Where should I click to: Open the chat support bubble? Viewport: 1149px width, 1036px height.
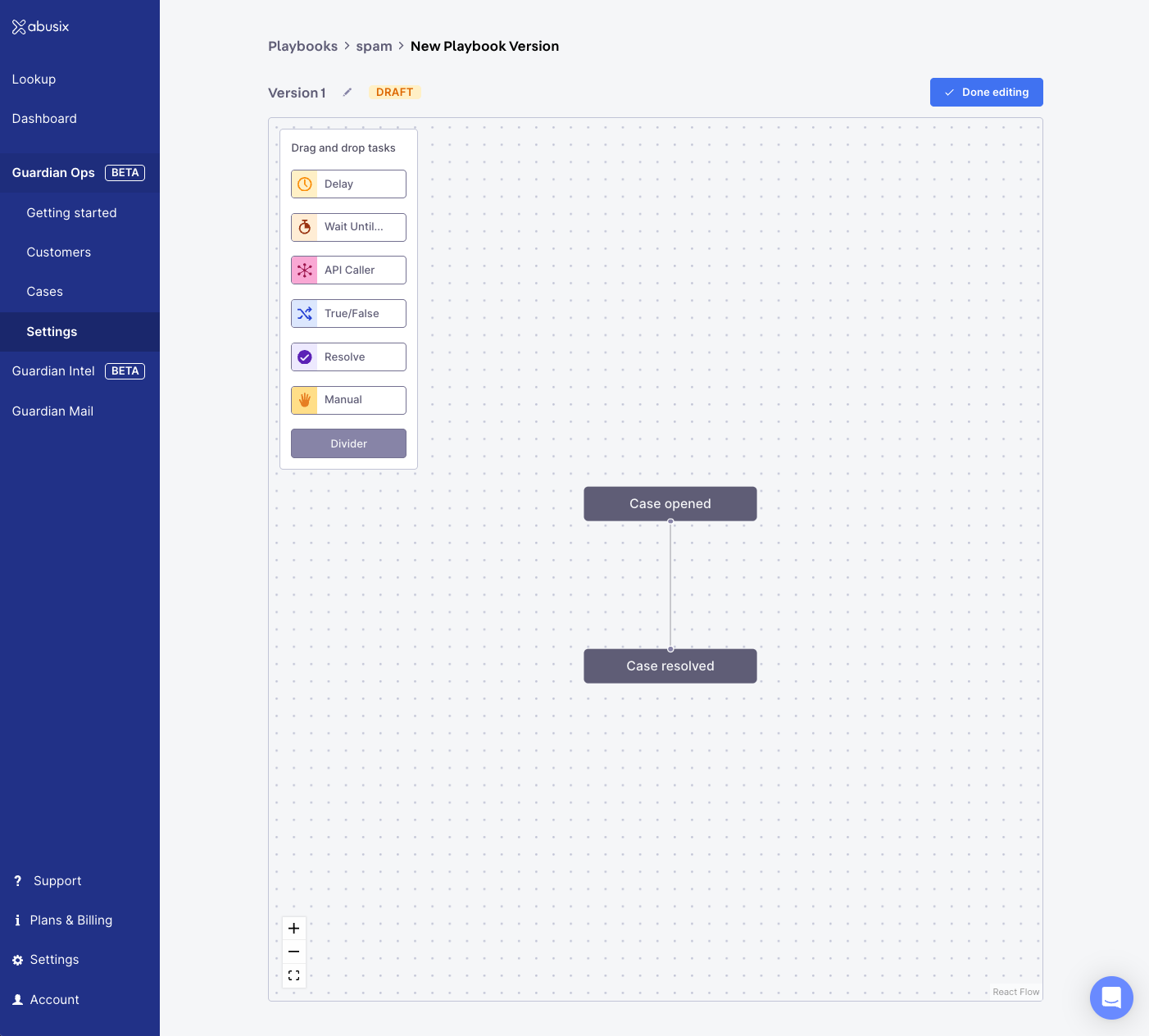point(1111,997)
